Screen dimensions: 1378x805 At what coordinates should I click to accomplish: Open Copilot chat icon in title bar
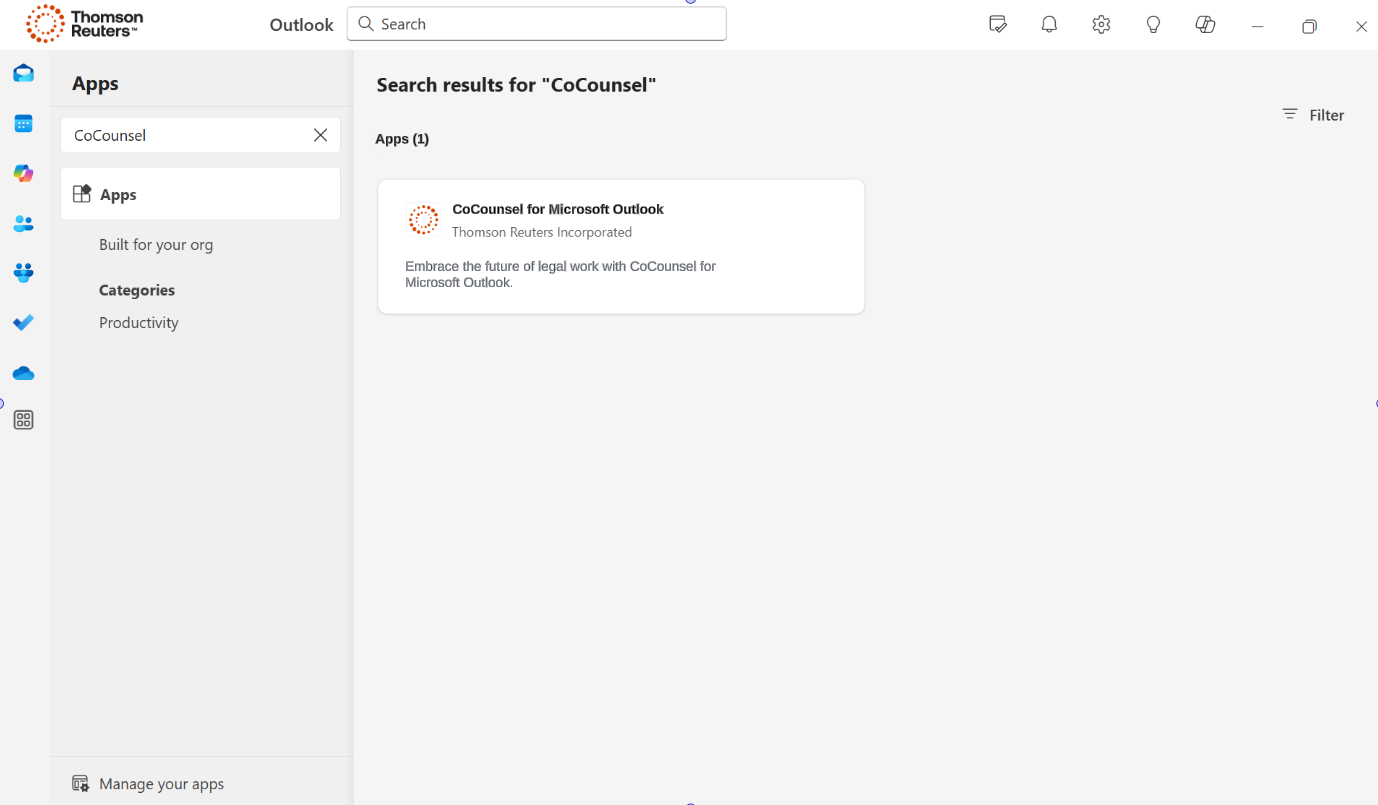(x=1205, y=25)
